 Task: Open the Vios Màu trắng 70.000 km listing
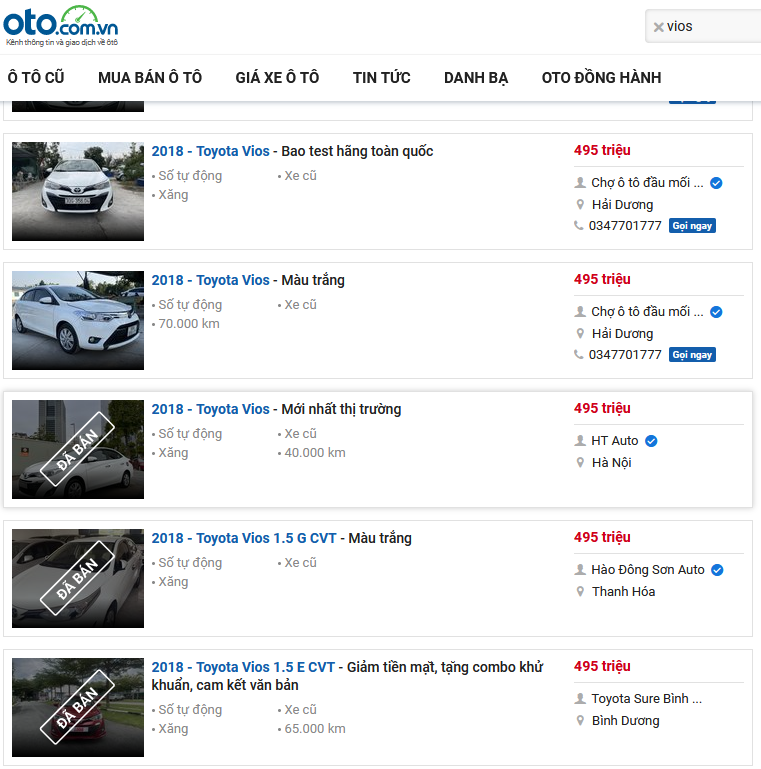pyautogui.click(x=248, y=280)
